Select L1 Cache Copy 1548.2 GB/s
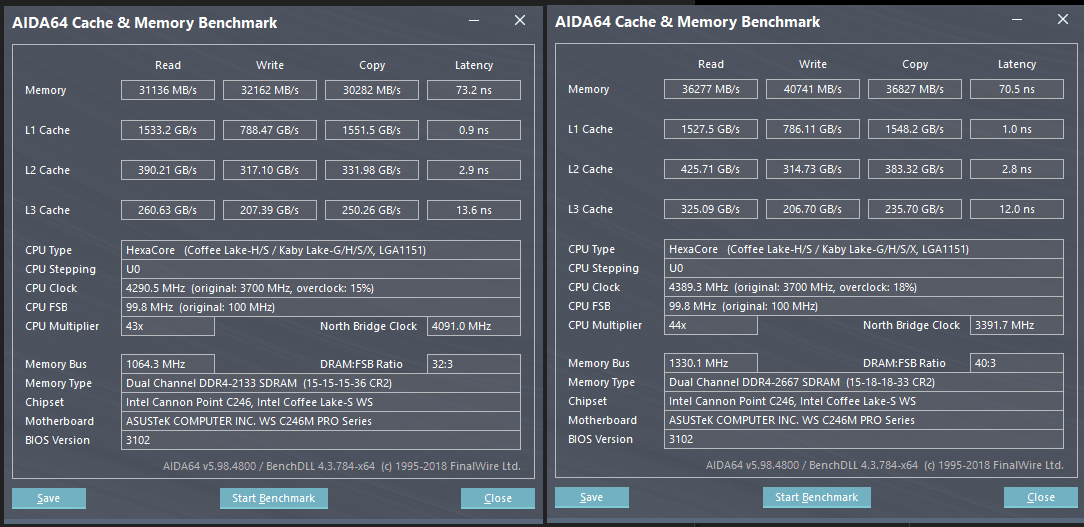The width and height of the screenshot is (1084, 527). (x=915, y=129)
